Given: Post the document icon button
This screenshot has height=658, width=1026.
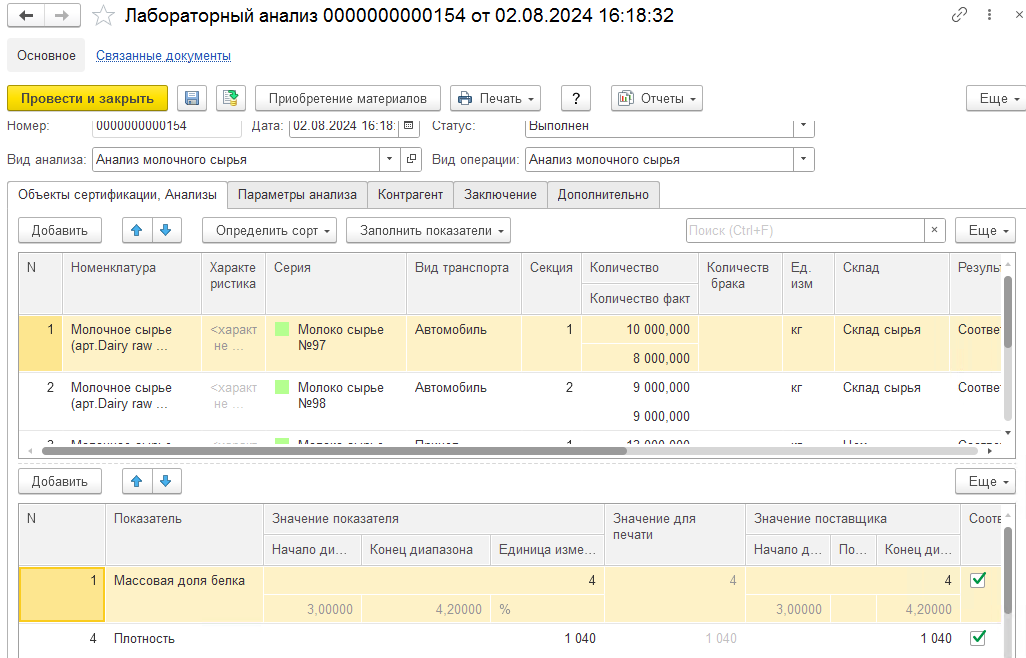Looking at the screenshot, I should point(230,99).
